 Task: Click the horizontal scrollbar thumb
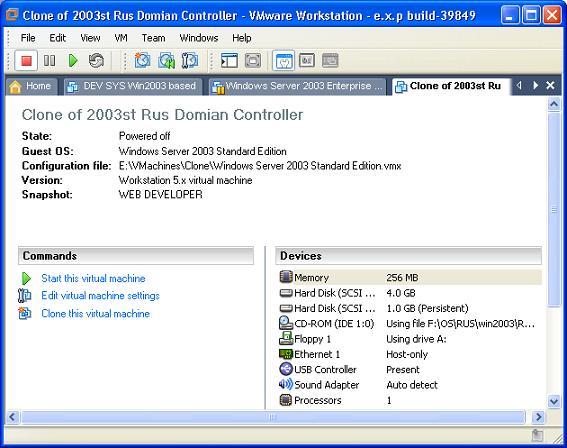(x=273, y=417)
